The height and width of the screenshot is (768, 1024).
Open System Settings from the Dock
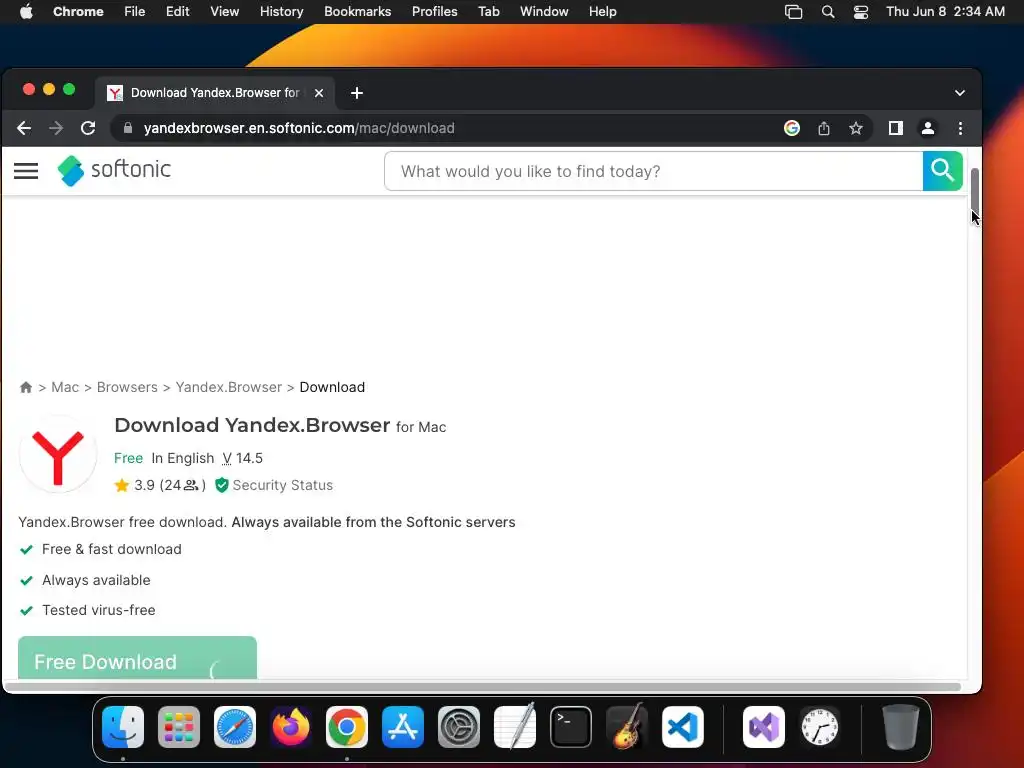coord(458,727)
